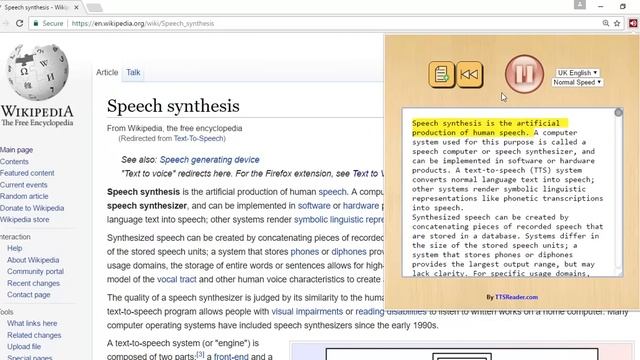
Task: Follow the Text-To-Speech redirect link
Action: (x=199, y=138)
